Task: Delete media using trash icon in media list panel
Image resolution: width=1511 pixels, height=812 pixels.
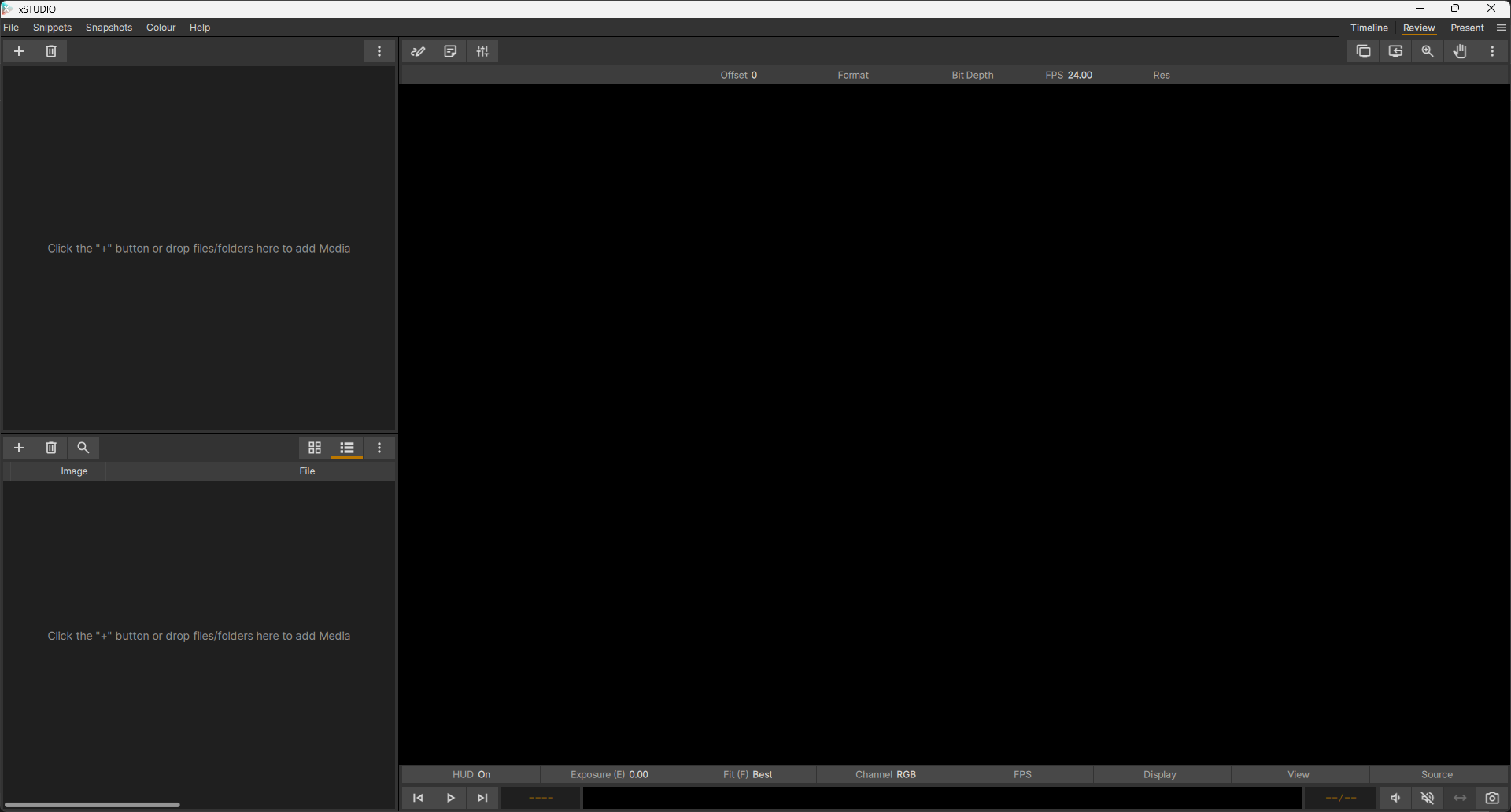Action: pyautogui.click(x=51, y=448)
